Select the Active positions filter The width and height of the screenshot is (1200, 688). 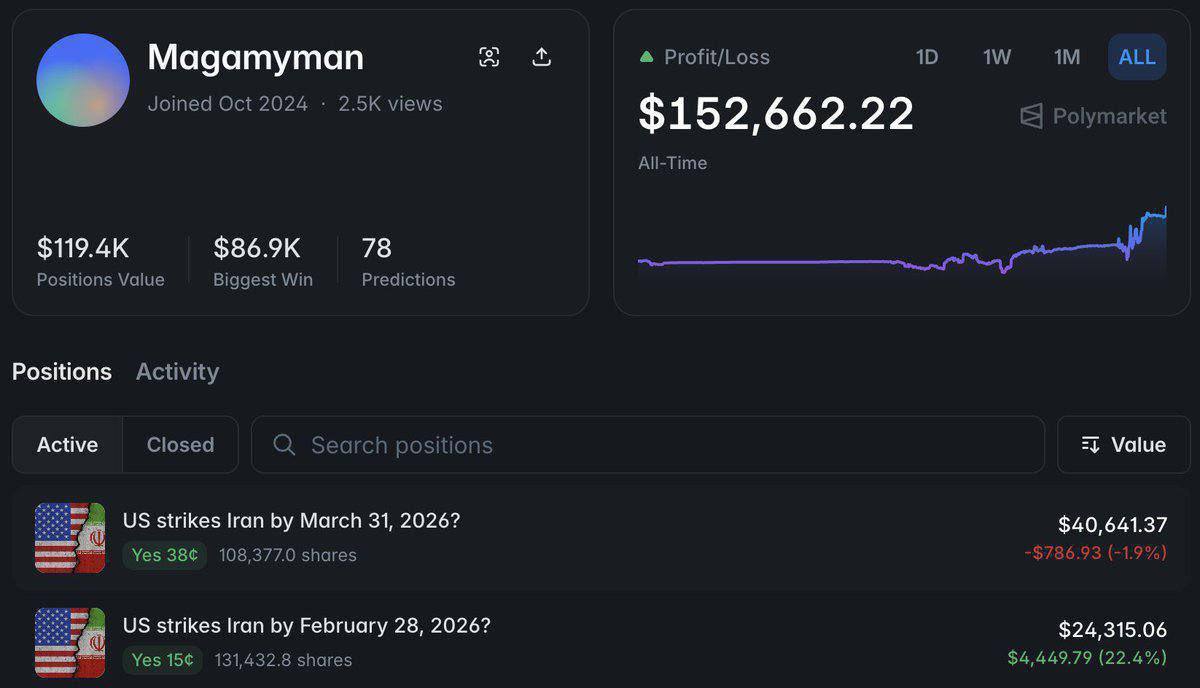(x=66, y=444)
